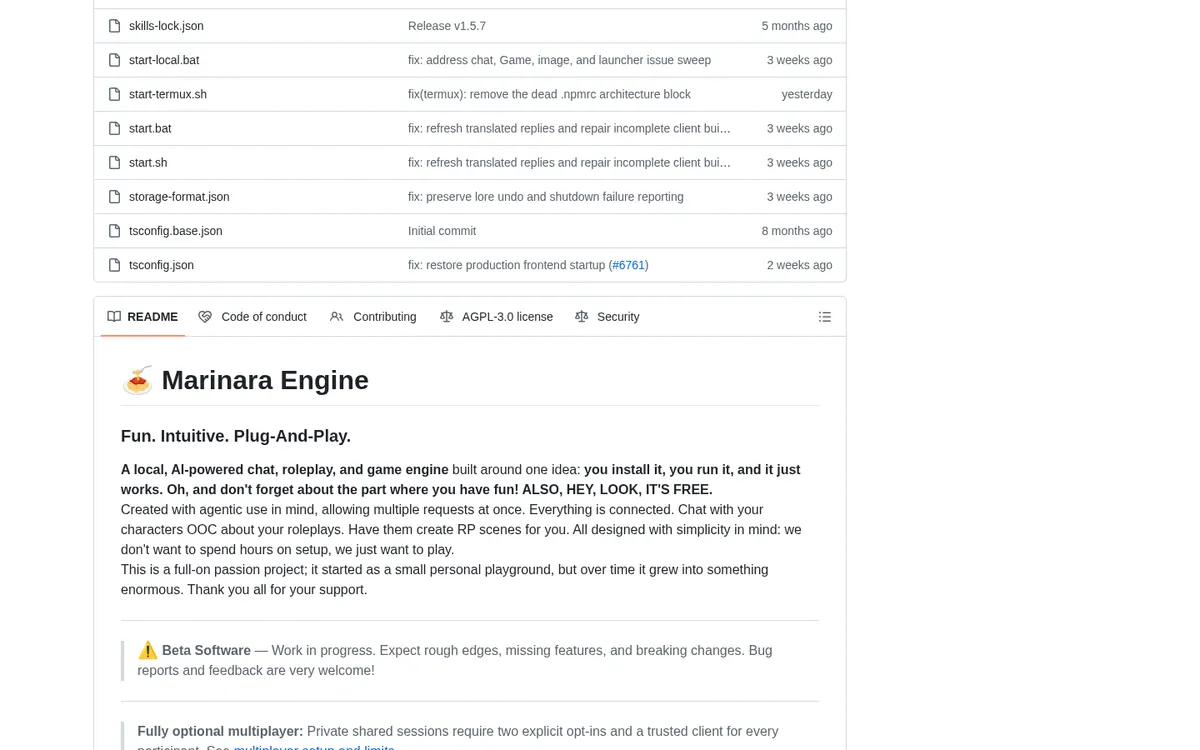Click file icon beside start-termux.sh
1200x750 pixels.
tap(115, 94)
